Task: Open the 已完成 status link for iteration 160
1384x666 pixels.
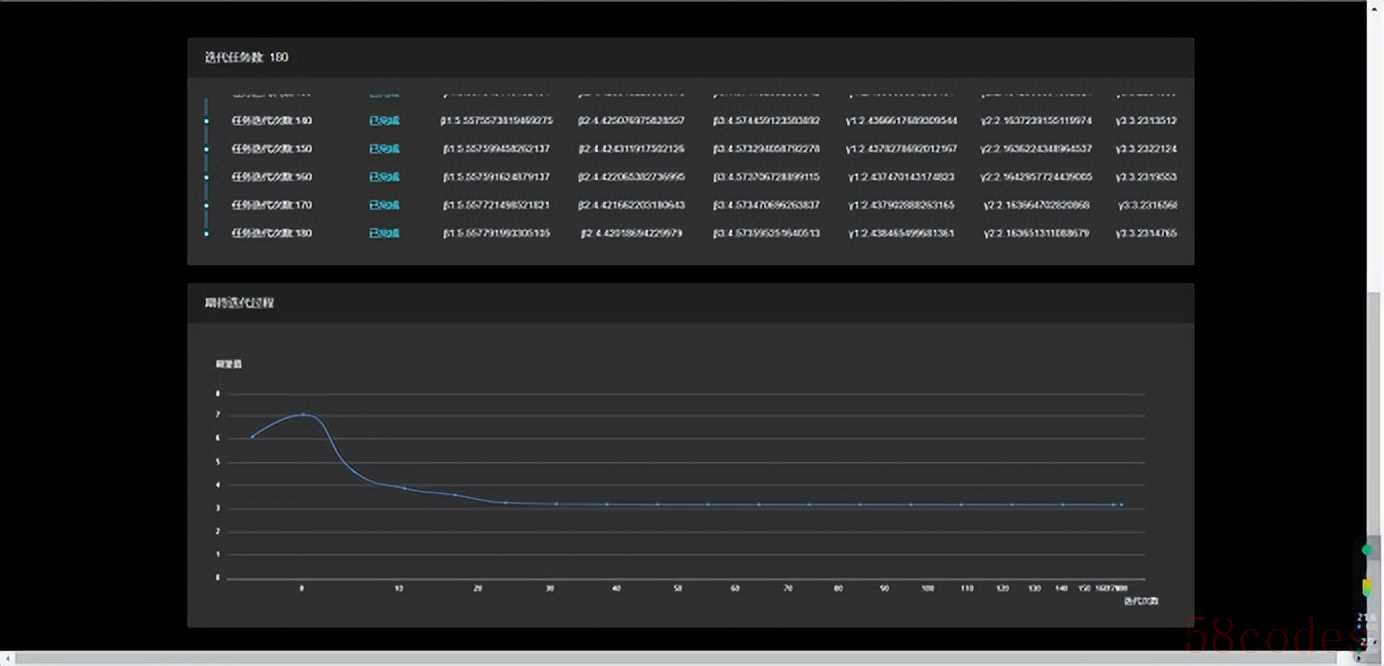Action: 384,177
